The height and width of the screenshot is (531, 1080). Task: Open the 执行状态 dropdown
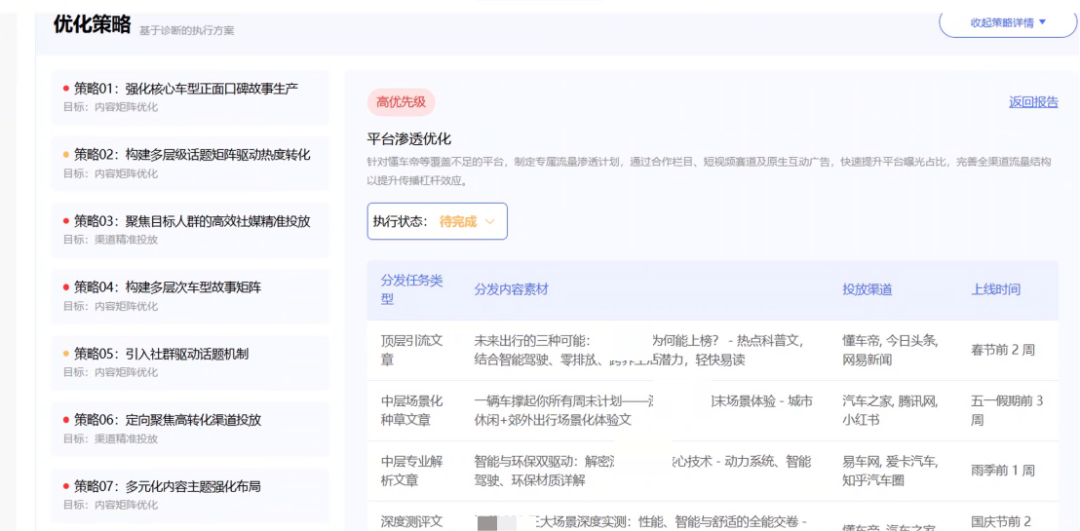pyautogui.click(x=437, y=222)
